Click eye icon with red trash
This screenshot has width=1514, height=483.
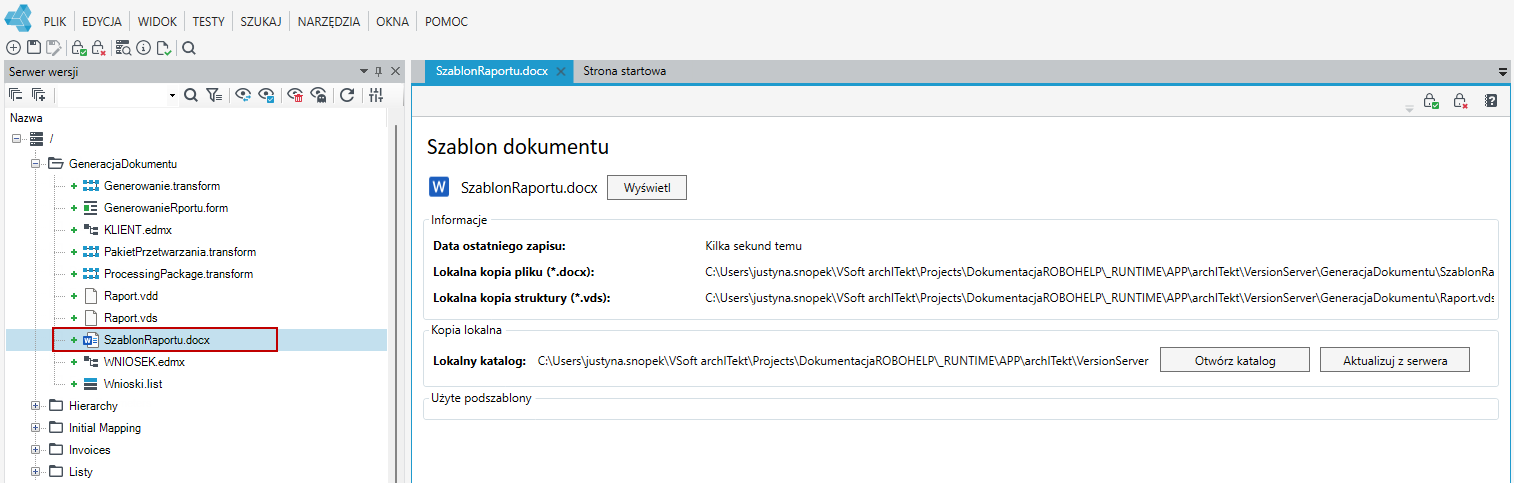(296, 95)
